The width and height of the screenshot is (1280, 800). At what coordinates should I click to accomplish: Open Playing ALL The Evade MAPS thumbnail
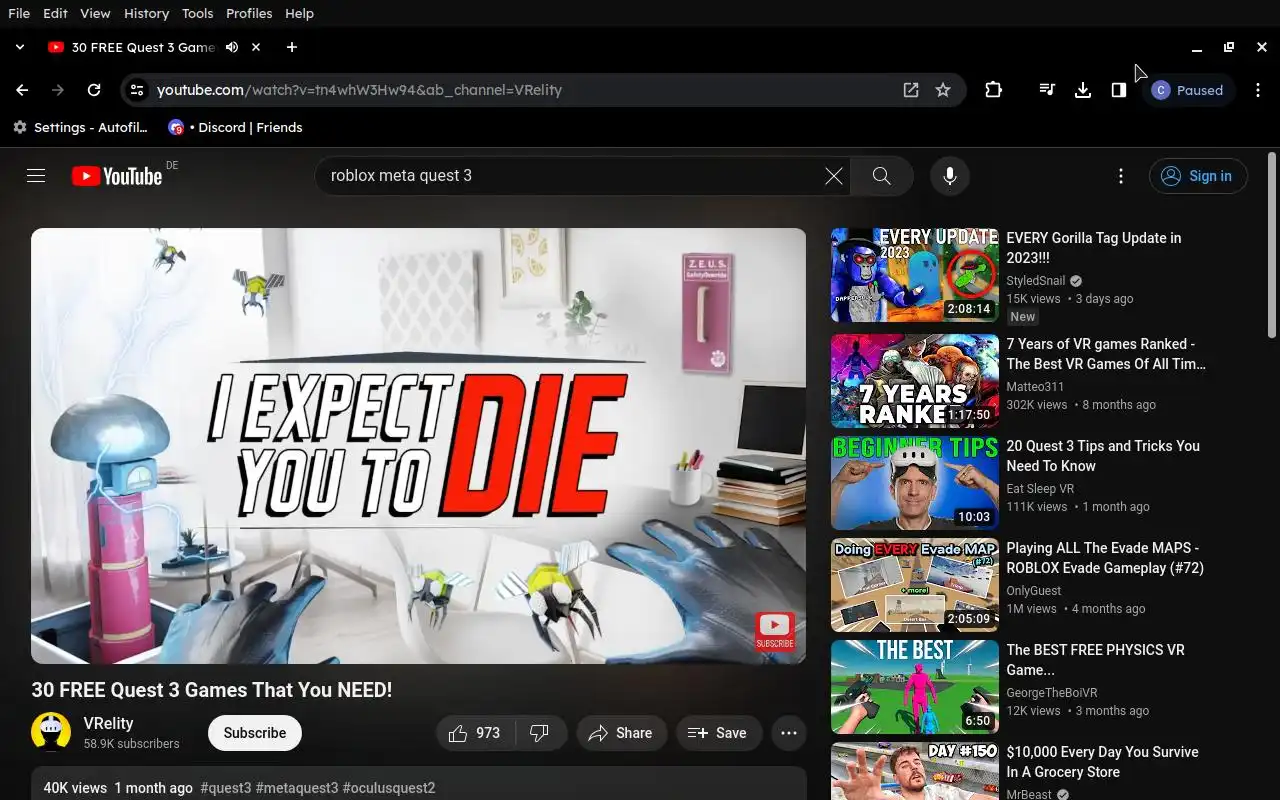915,585
